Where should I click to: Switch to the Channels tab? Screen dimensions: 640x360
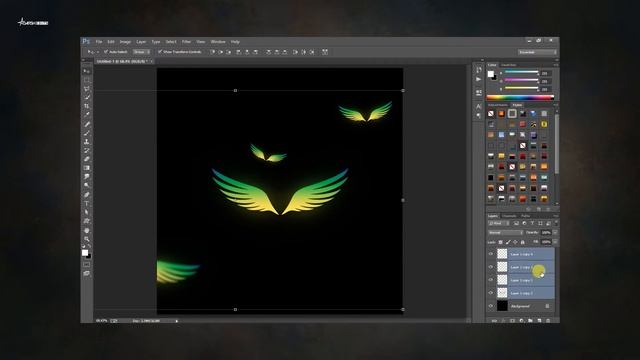509,216
